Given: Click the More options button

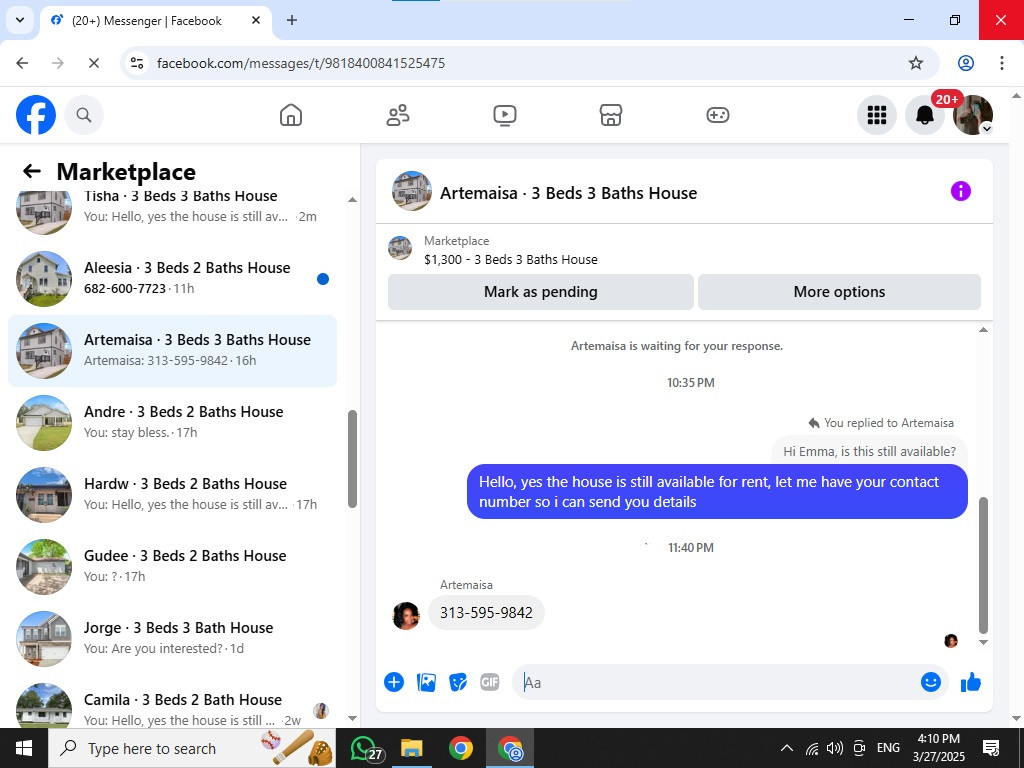Looking at the screenshot, I should pos(839,292).
